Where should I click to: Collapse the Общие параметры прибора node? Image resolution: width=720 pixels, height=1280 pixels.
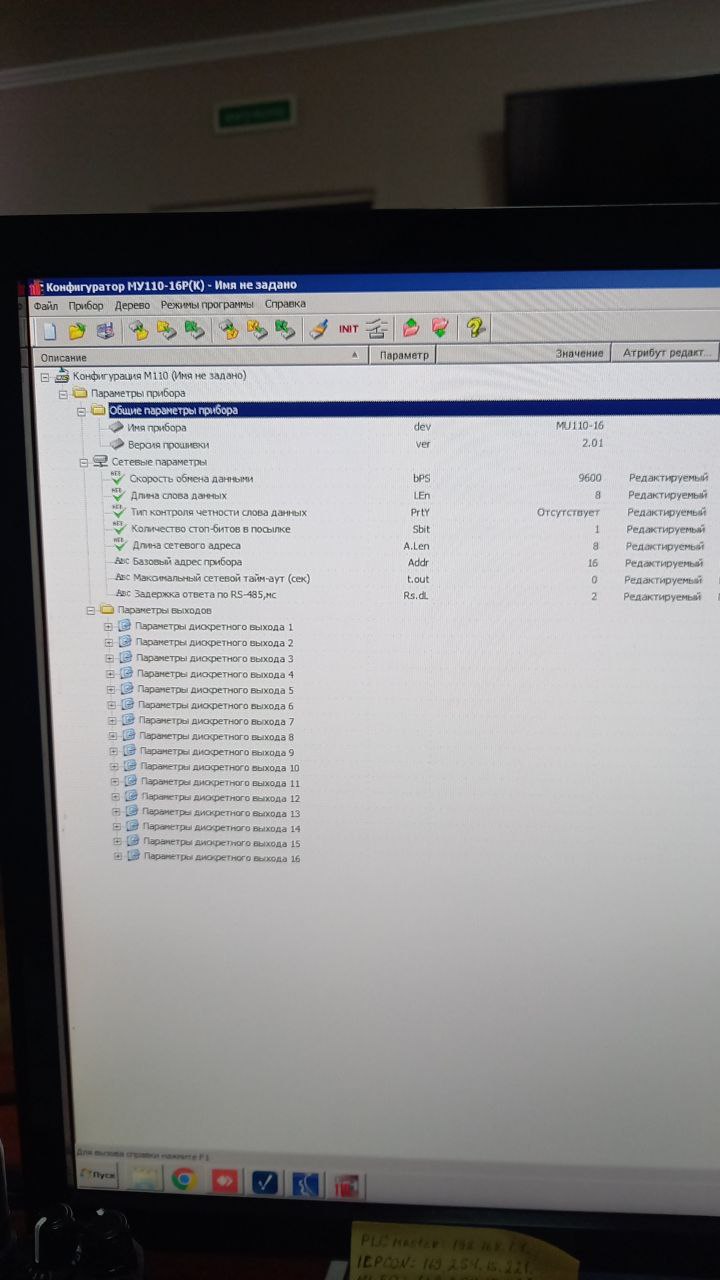click(81, 410)
